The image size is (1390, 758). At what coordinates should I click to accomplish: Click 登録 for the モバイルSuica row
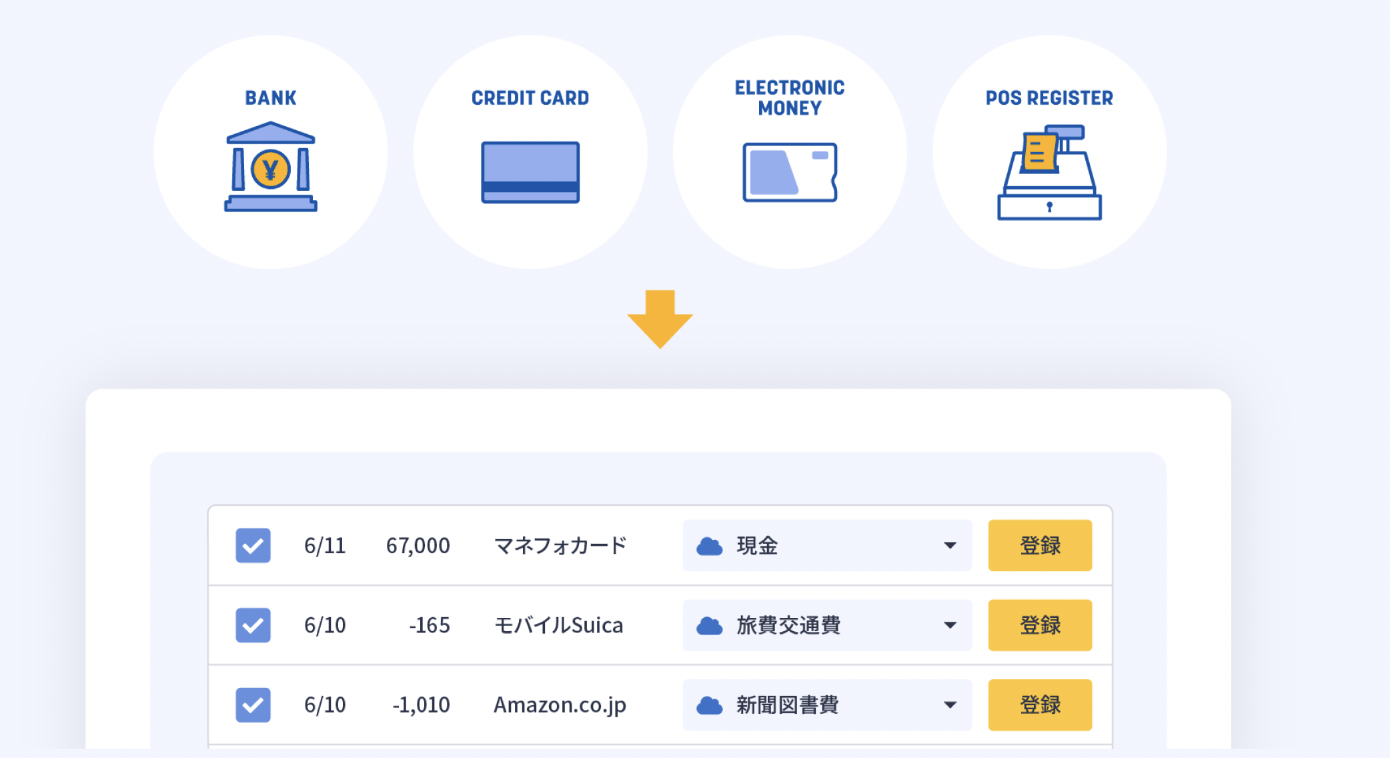1040,626
